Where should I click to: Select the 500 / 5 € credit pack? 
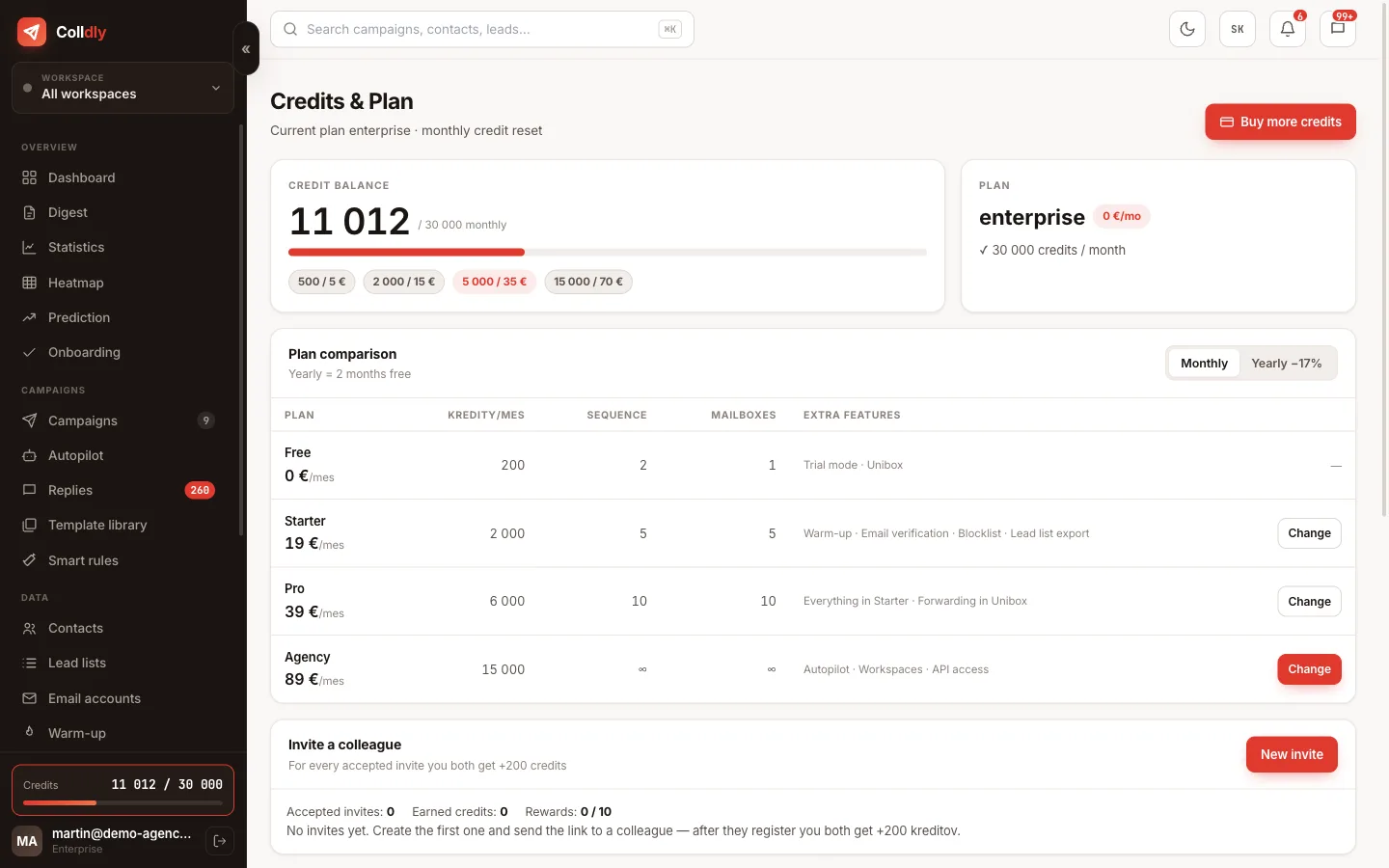[322, 282]
